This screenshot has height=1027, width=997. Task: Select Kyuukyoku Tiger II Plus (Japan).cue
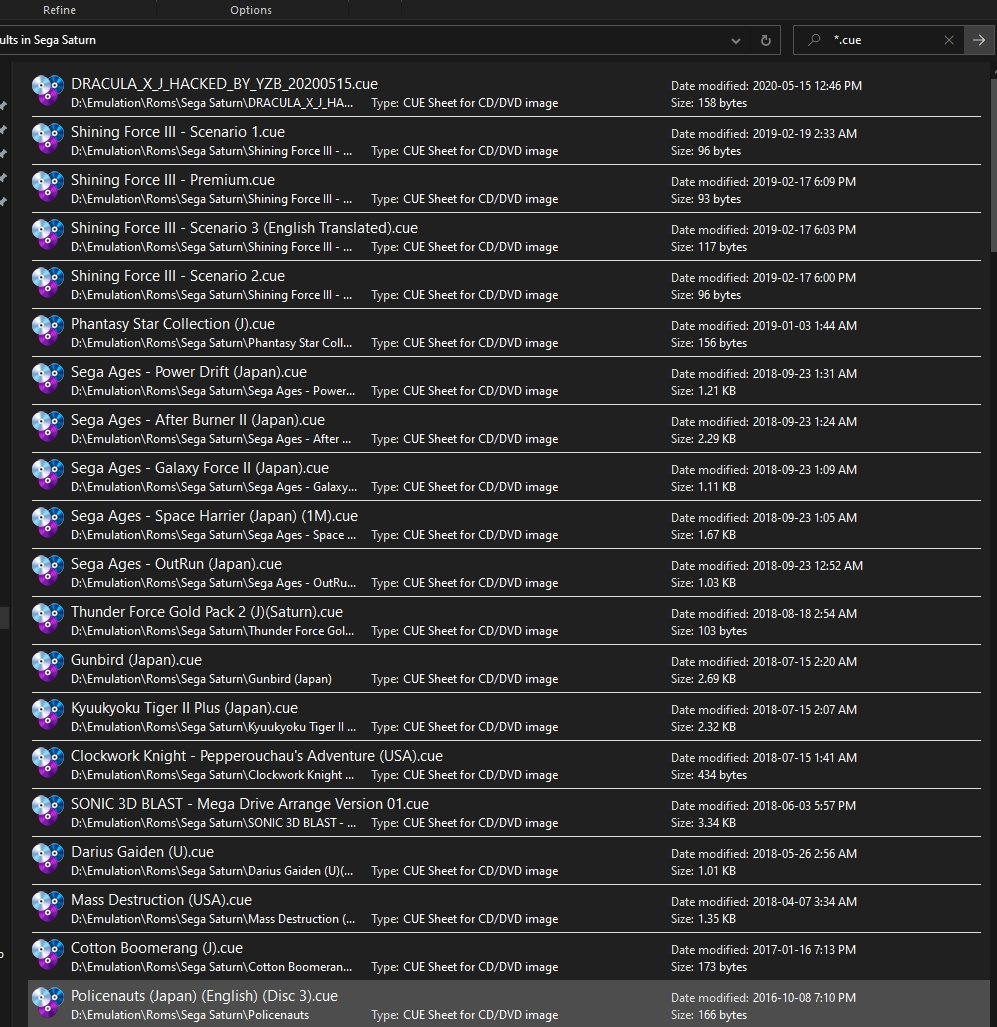[184, 708]
